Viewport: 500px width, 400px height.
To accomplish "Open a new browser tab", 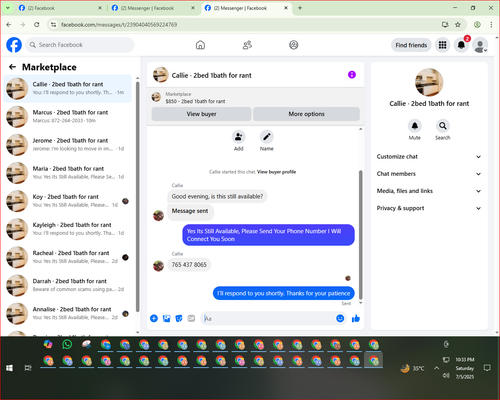I will coord(300,8).
